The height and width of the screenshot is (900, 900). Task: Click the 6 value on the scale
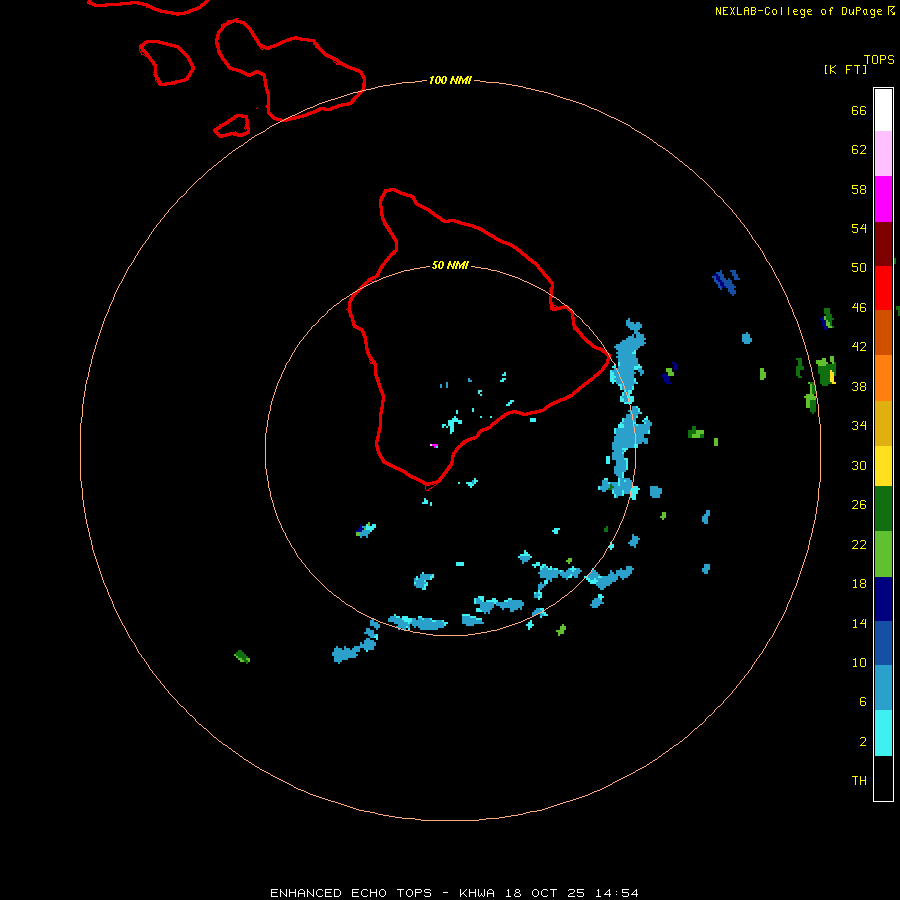tap(863, 701)
